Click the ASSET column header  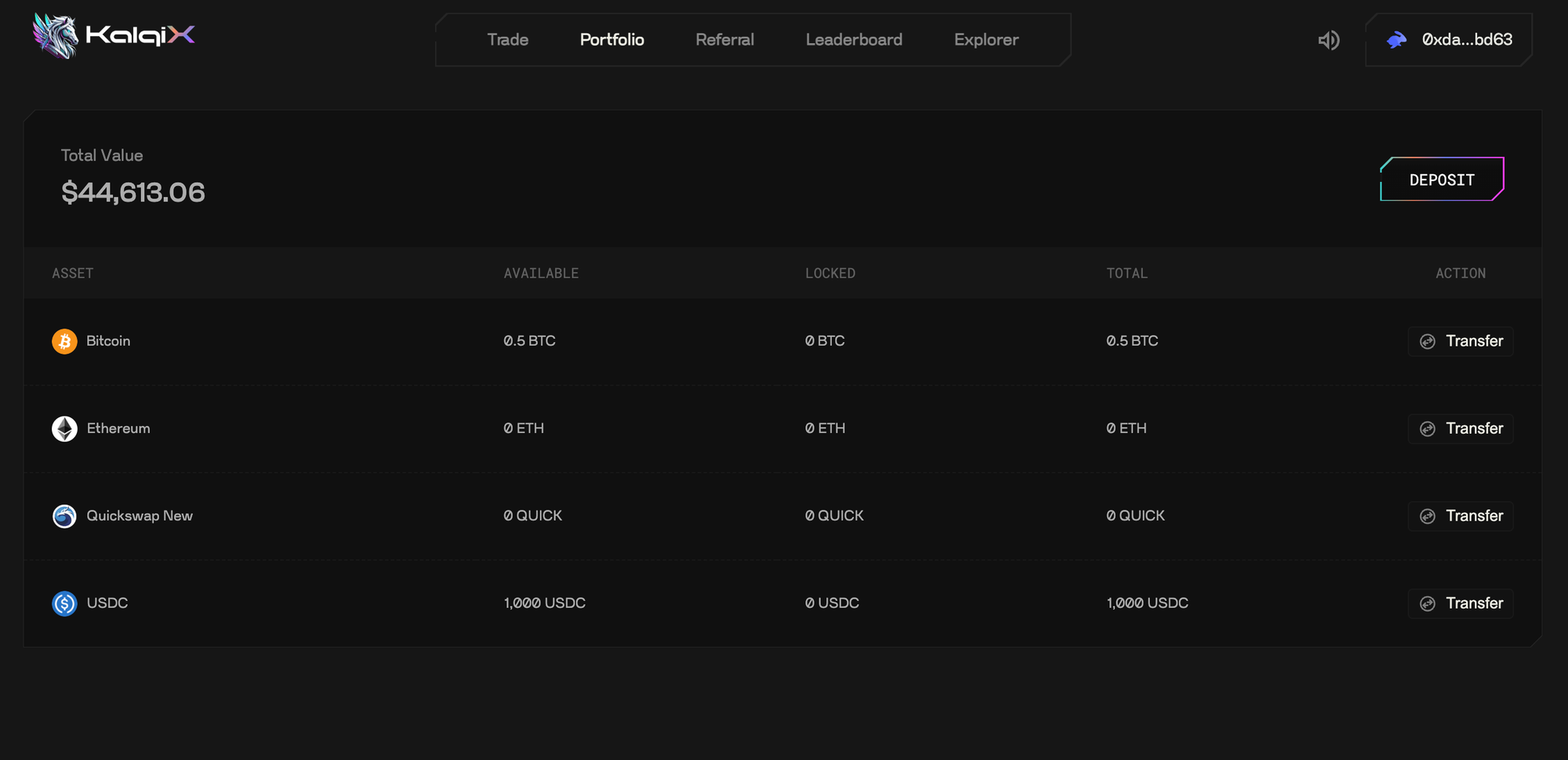coord(73,274)
